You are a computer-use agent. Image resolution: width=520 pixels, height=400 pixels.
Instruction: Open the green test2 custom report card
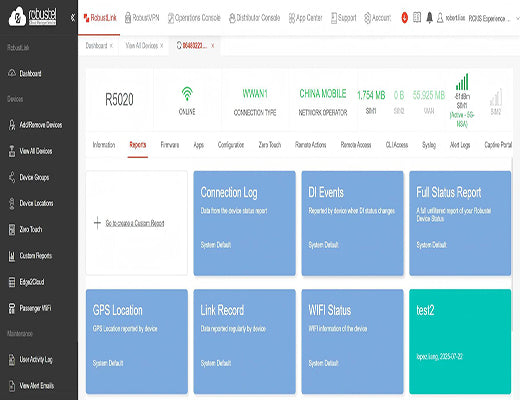460,342
